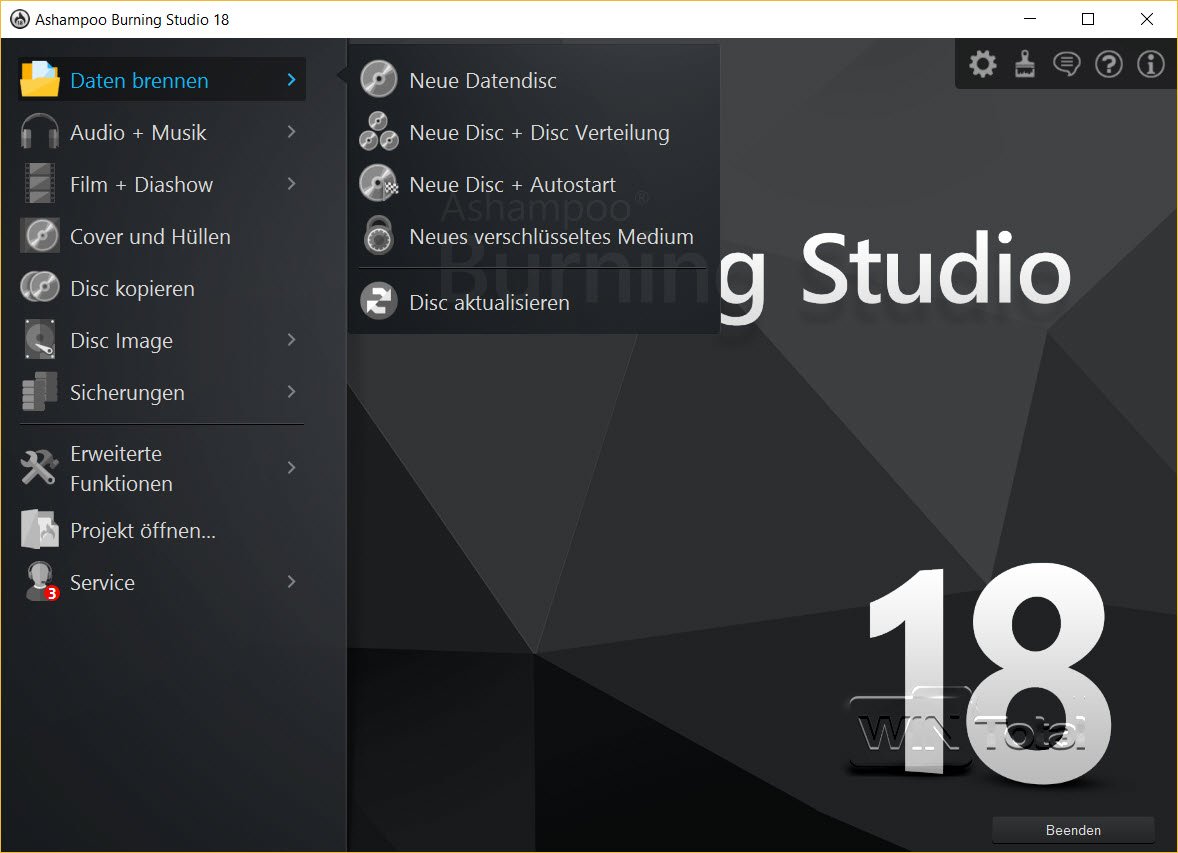The height and width of the screenshot is (853, 1178).
Task: Click the disc icon beside Cover und Hüllen
Action: click(40, 236)
